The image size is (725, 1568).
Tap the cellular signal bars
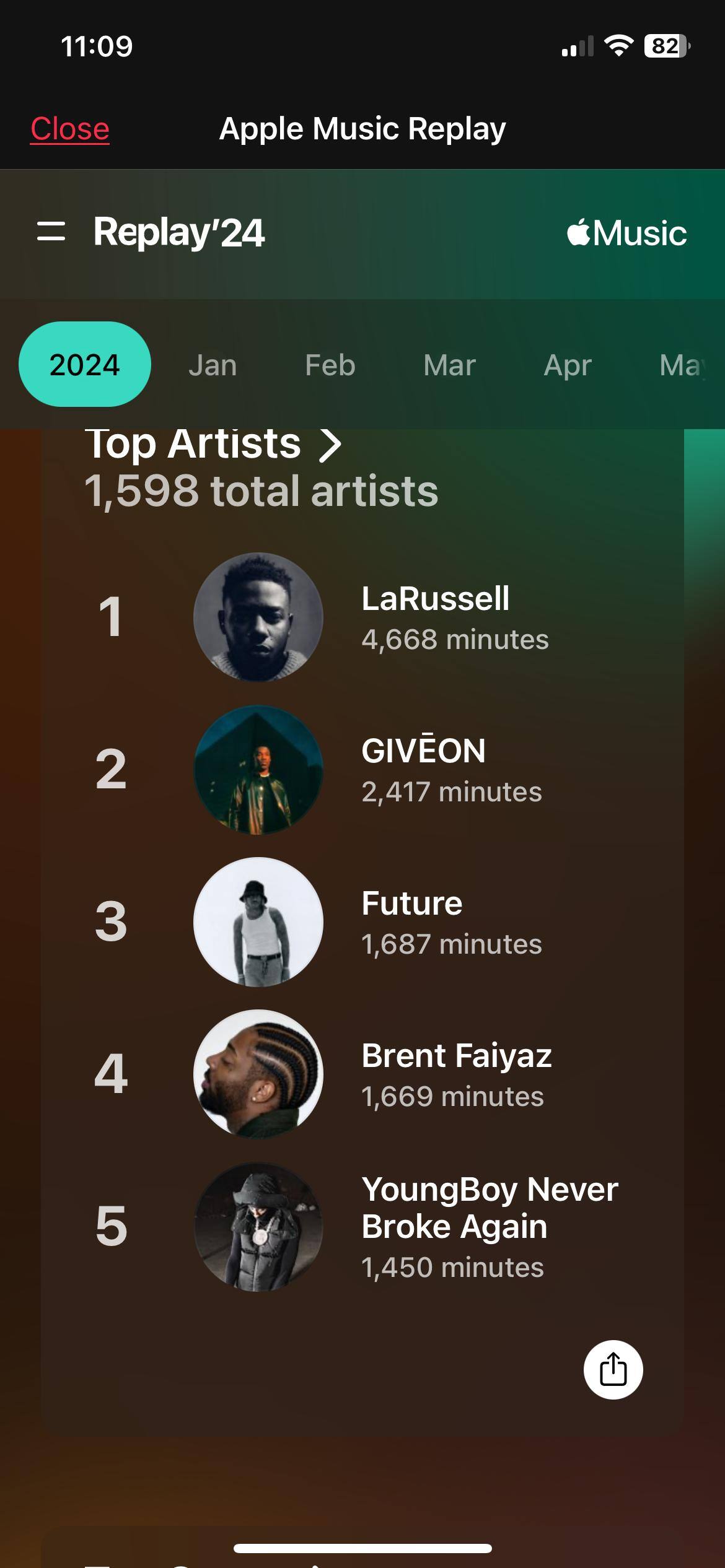click(x=577, y=47)
